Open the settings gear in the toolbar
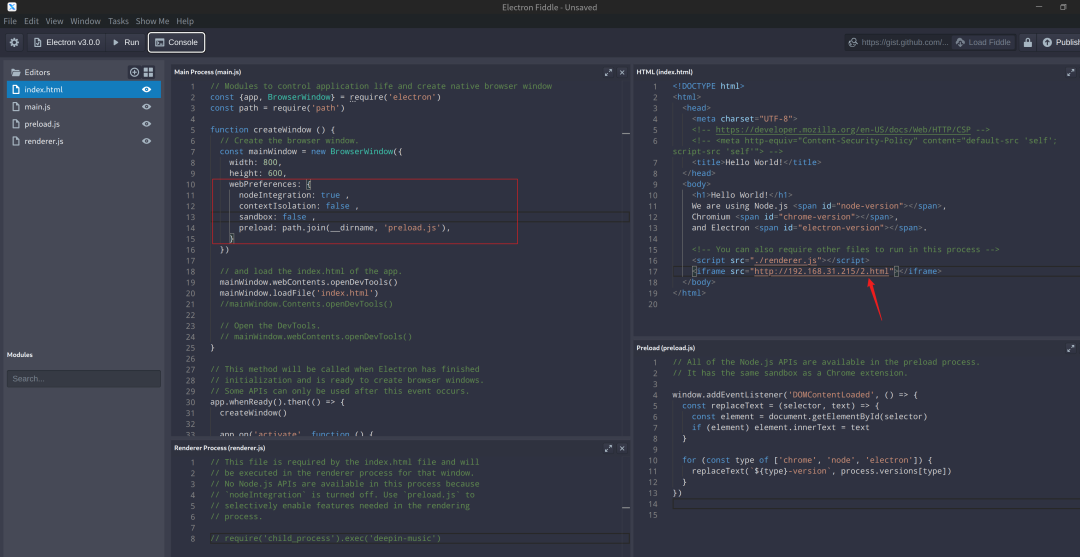The height and width of the screenshot is (557, 1080). (14, 42)
